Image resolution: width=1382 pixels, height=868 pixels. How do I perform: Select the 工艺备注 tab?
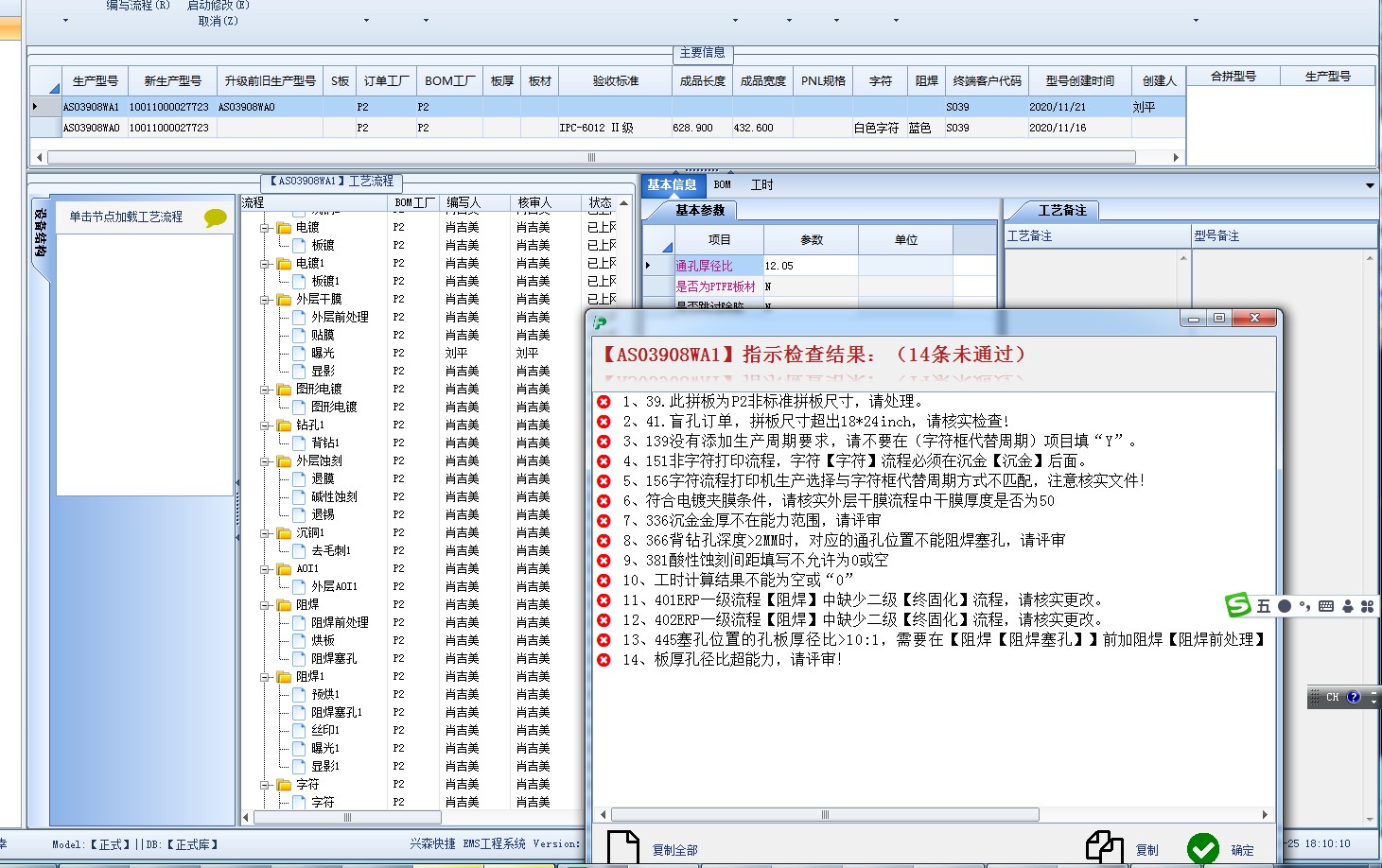pos(1062,210)
